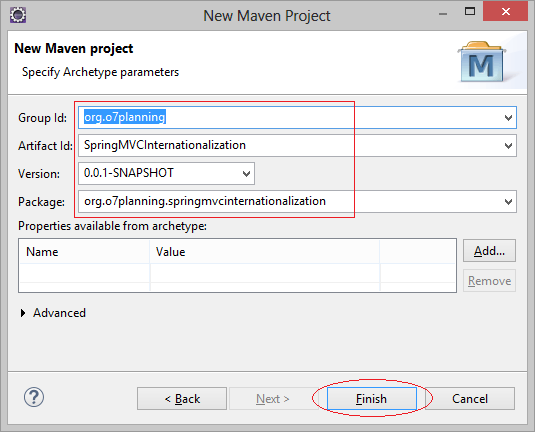Click the Eclipse window icon in title bar
535x432 pixels.
coord(18,15)
